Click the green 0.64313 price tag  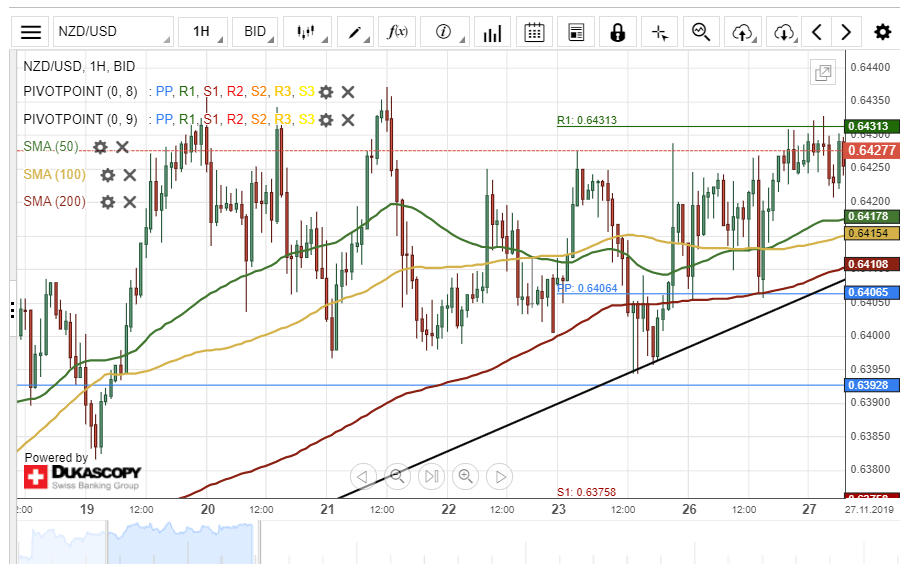pos(872,126)
